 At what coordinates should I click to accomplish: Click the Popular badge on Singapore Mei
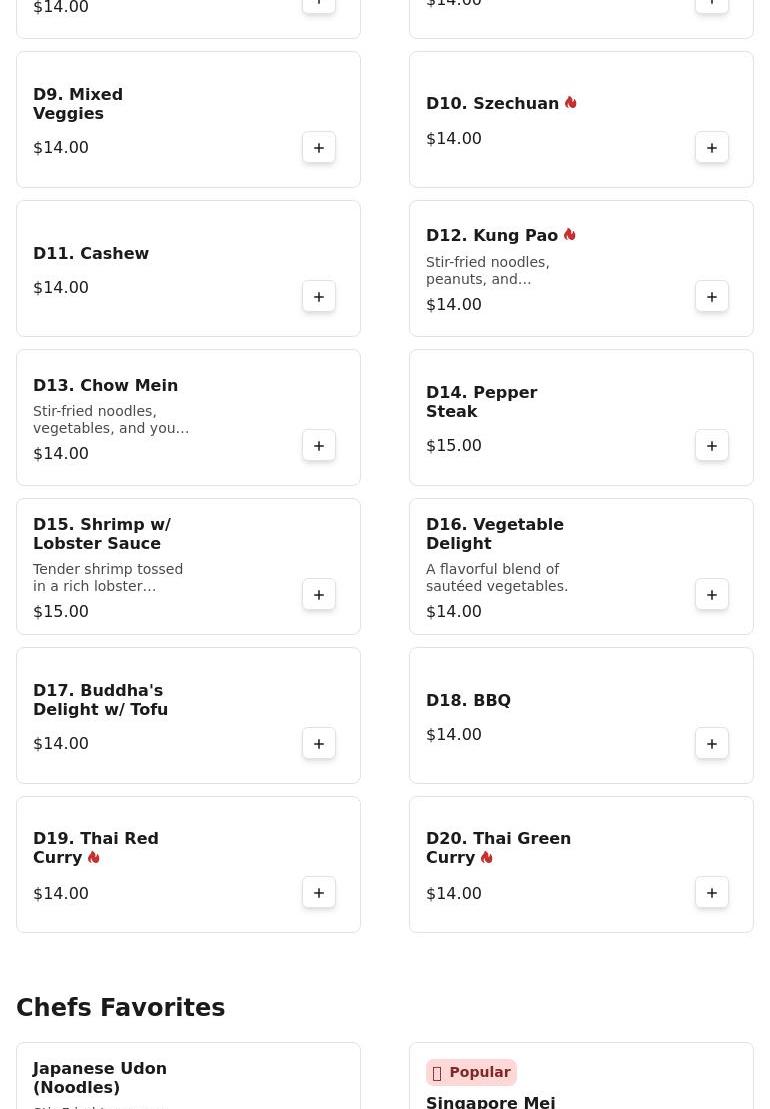click(x=472, y=1072)
